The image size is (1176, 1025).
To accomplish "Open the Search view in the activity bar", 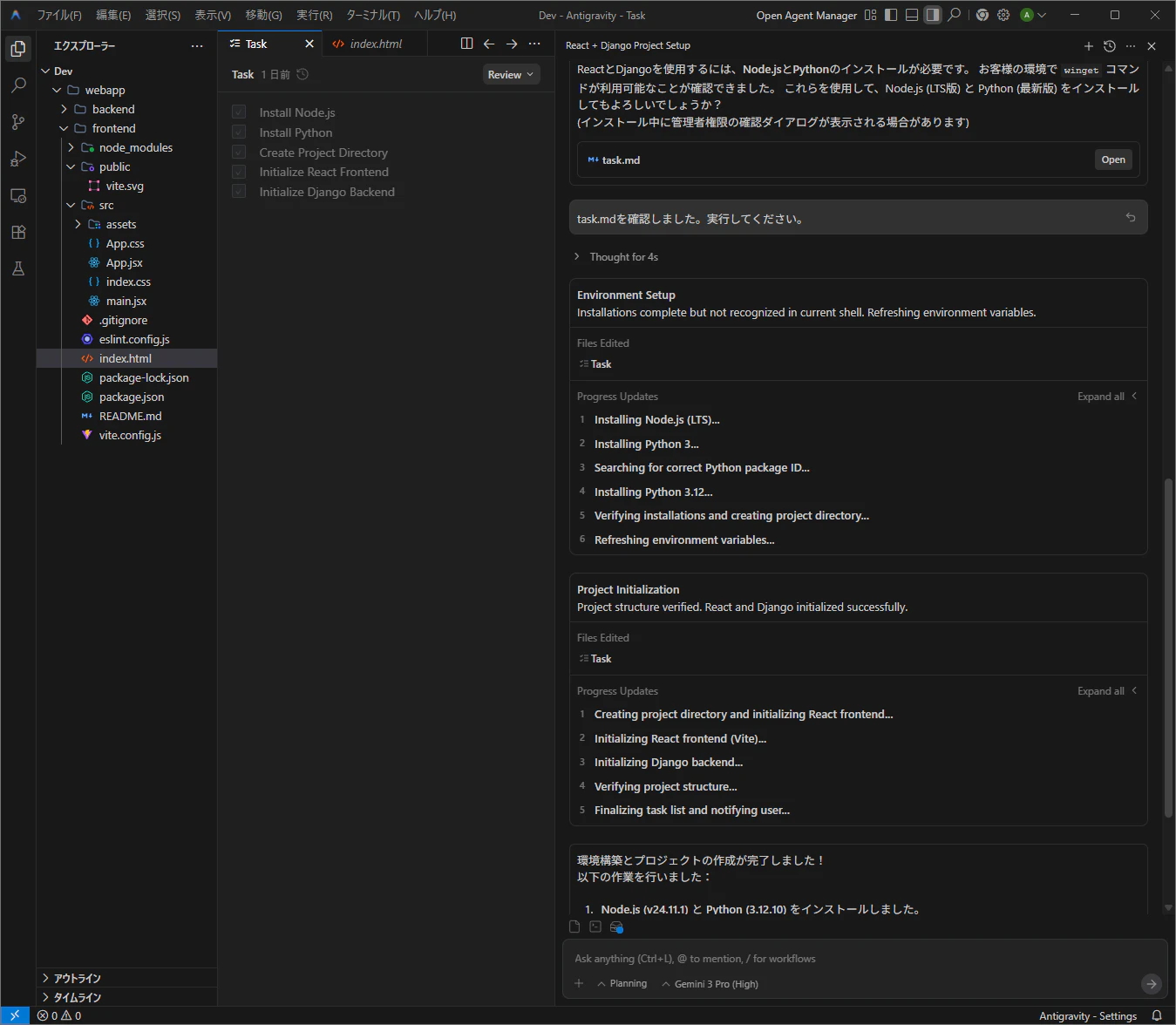I will [18, 85].
